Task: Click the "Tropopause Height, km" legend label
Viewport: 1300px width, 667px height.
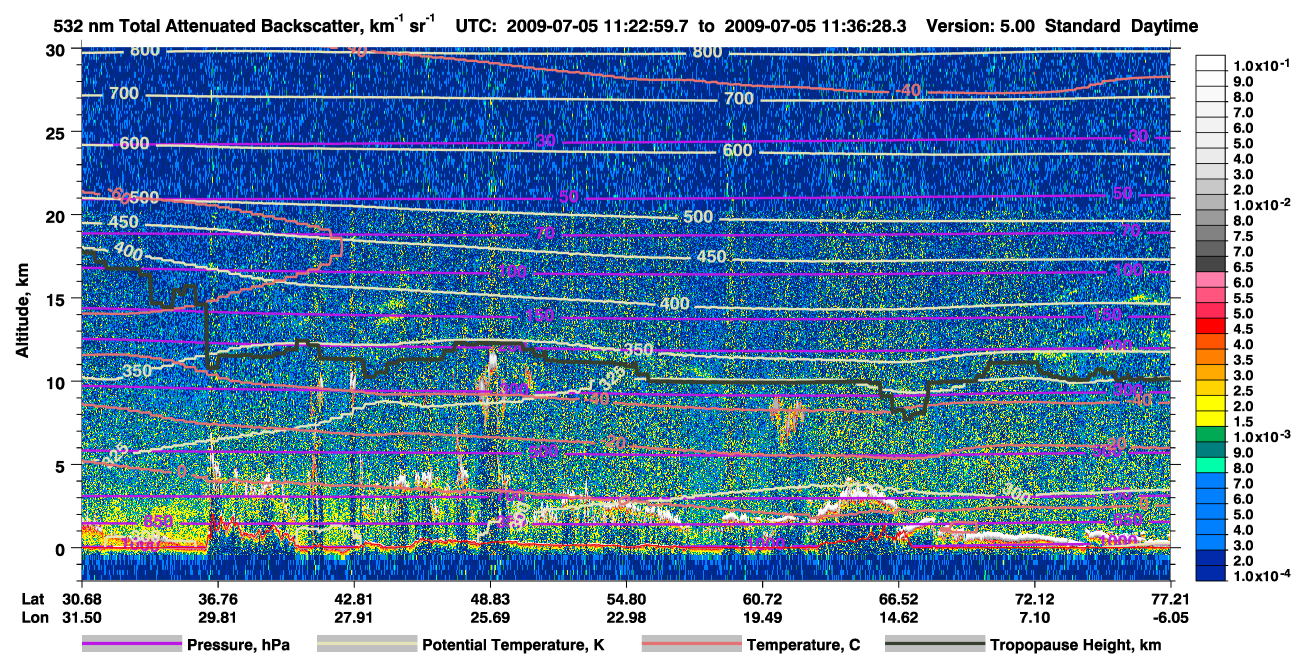Action: click(x=1076, y=646)
